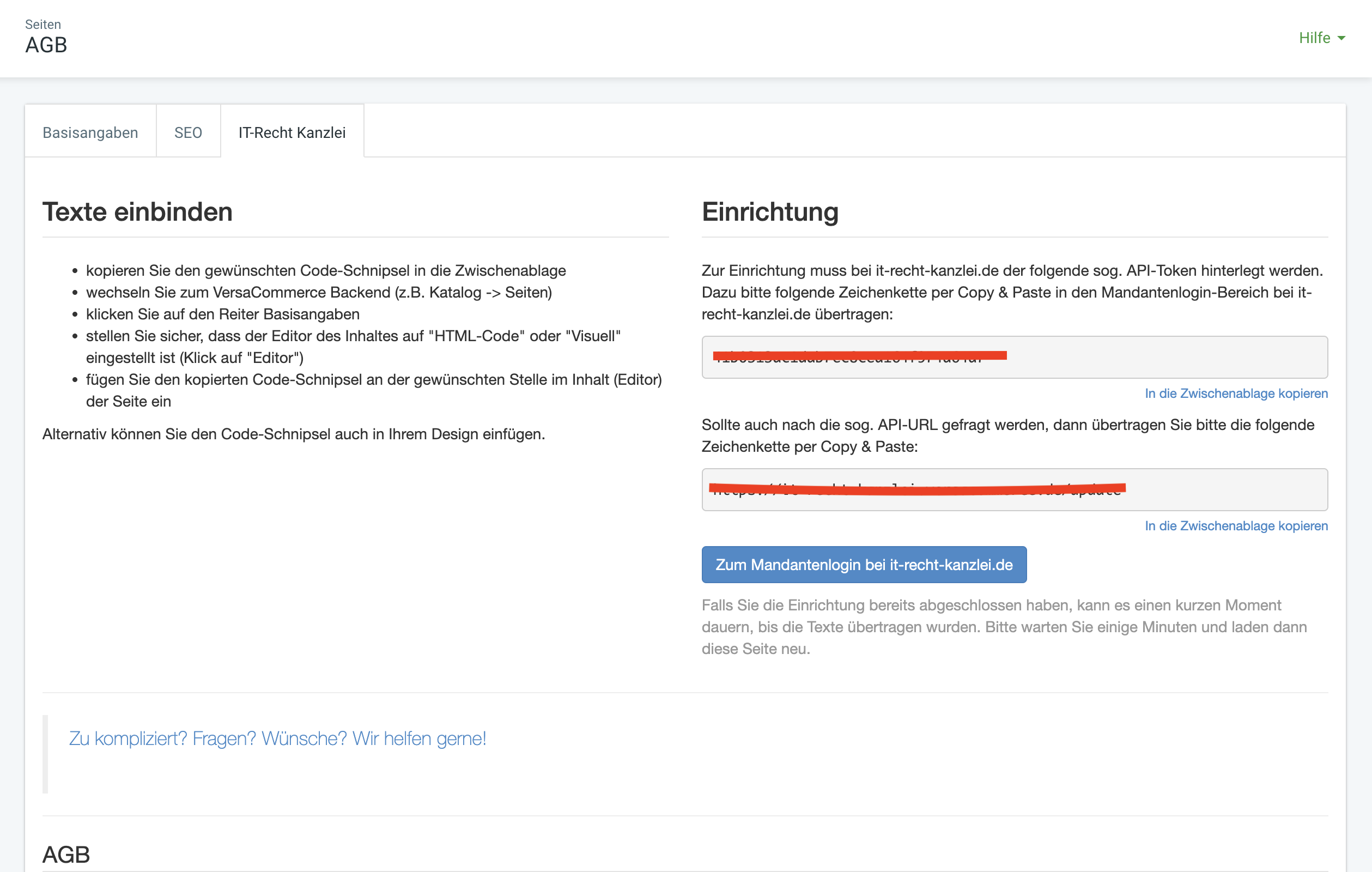
Task: Switch to the Basisangaben tab
Action: 90,132
